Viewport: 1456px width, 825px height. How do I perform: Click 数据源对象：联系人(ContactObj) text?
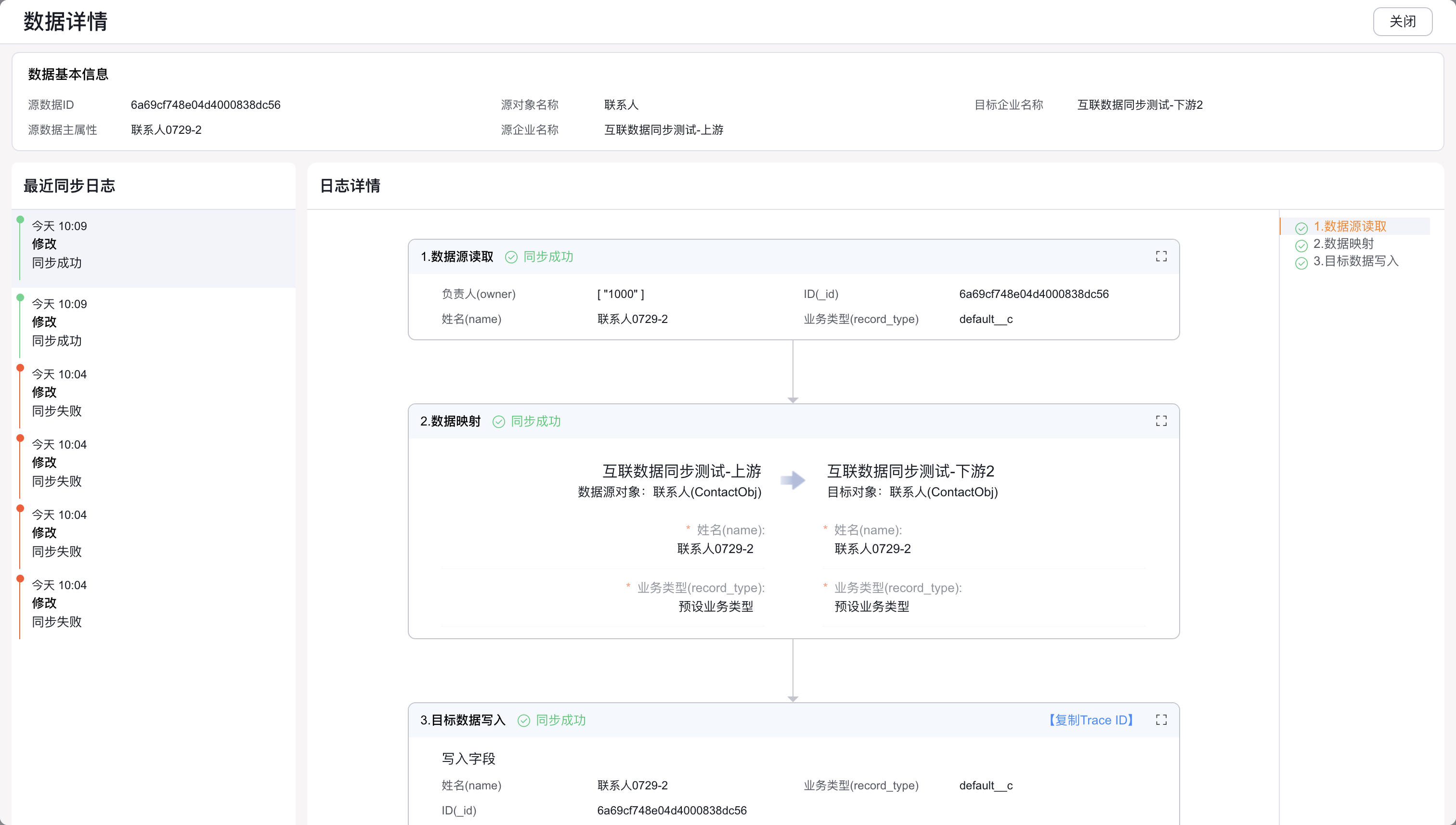tap(669, 492)
